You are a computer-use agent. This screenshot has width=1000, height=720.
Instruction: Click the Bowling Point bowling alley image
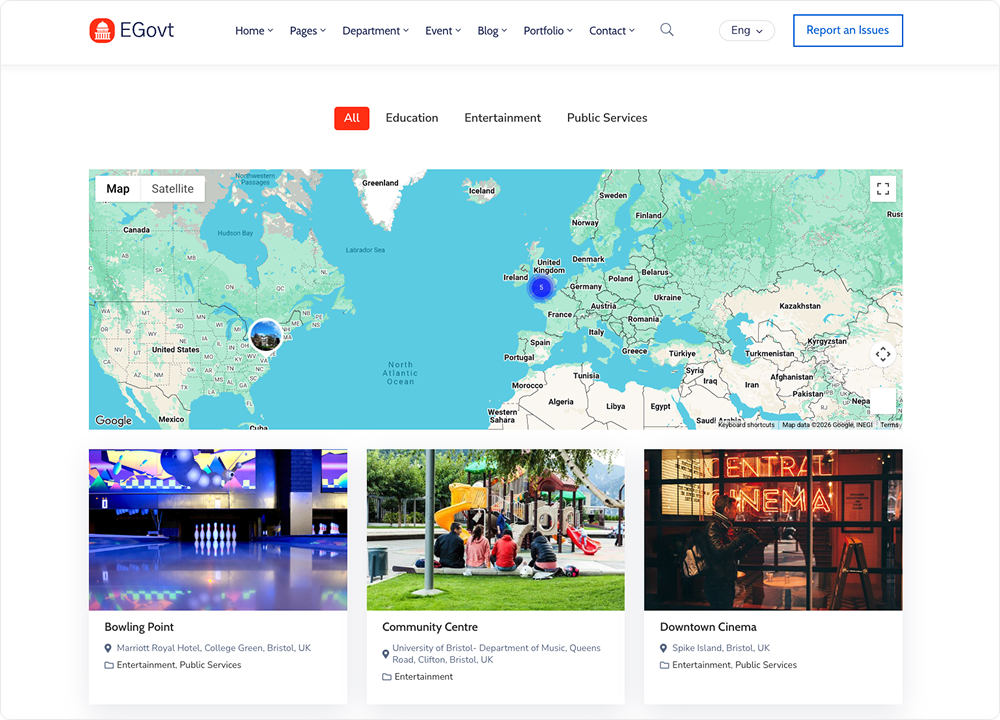click(x=218, y=530)
